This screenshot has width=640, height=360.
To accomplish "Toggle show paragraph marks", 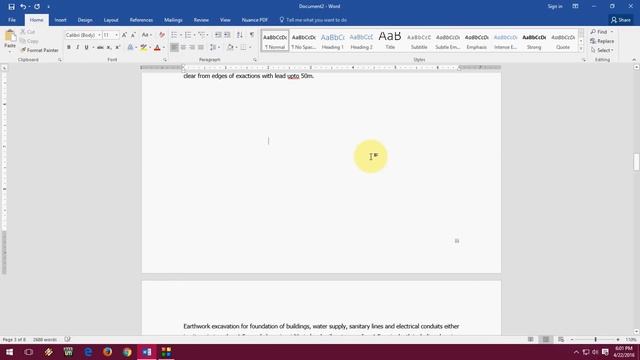I will [252, 35].
